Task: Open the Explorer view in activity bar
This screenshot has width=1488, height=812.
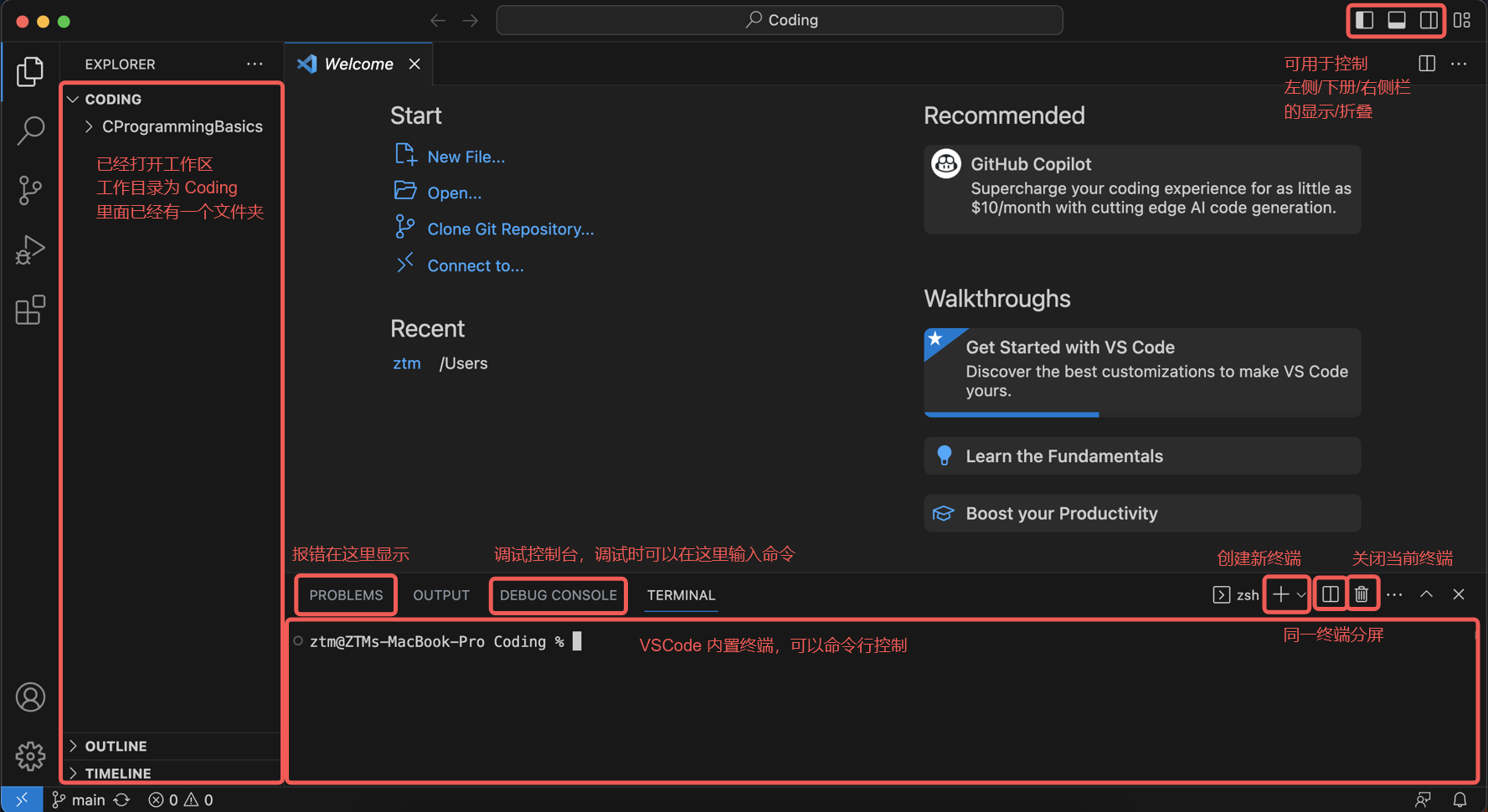Action: point(30,71)
